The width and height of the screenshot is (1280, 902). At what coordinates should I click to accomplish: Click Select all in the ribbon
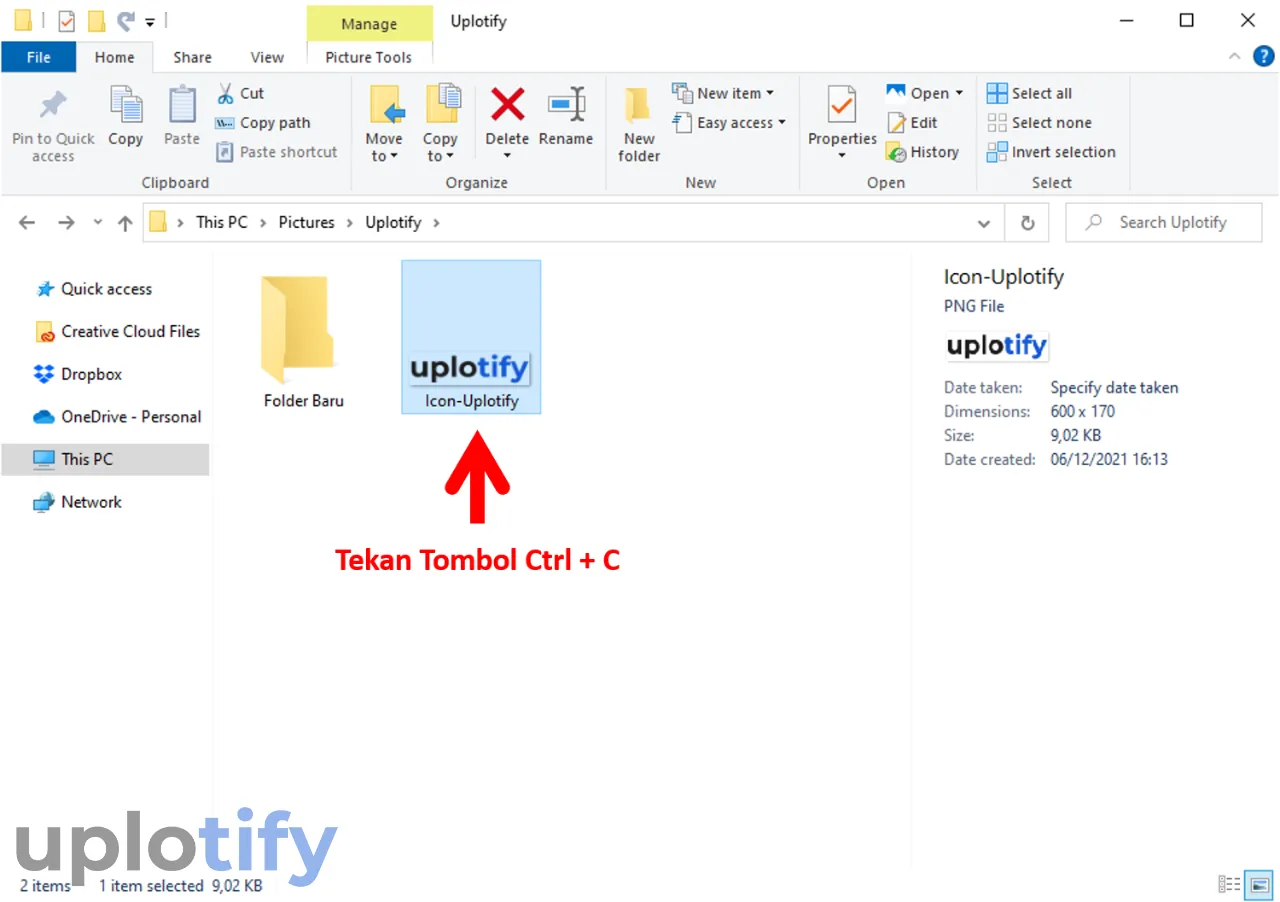[x=1030, y=93]
